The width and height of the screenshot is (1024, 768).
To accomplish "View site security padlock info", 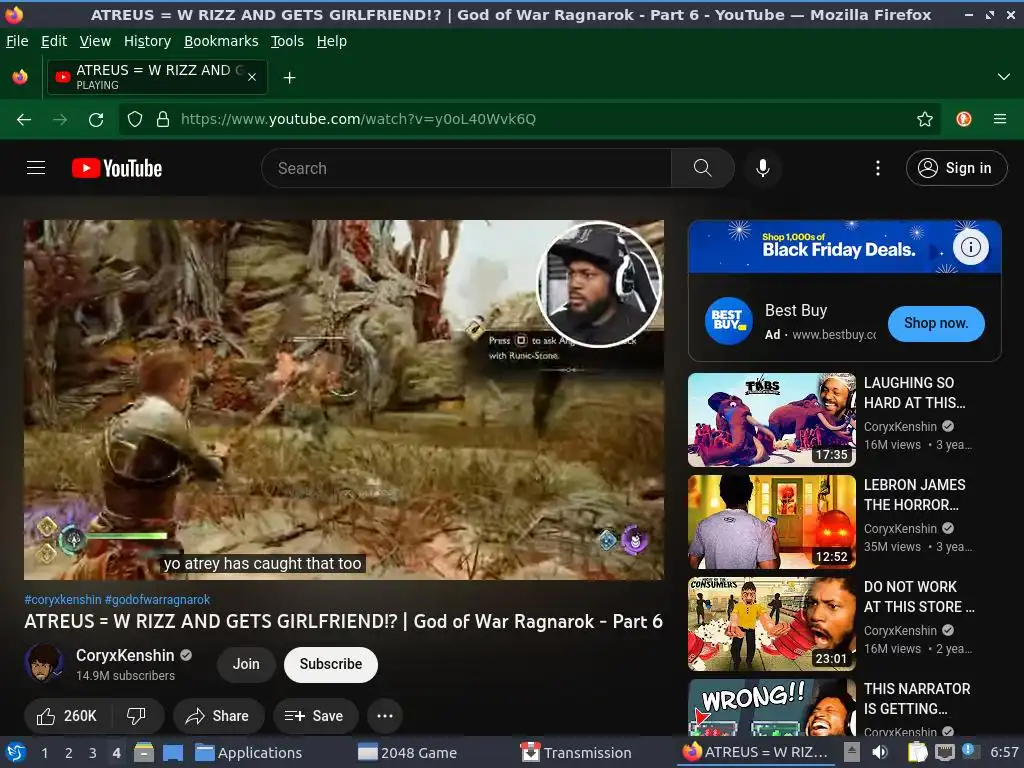I will 163,119.
